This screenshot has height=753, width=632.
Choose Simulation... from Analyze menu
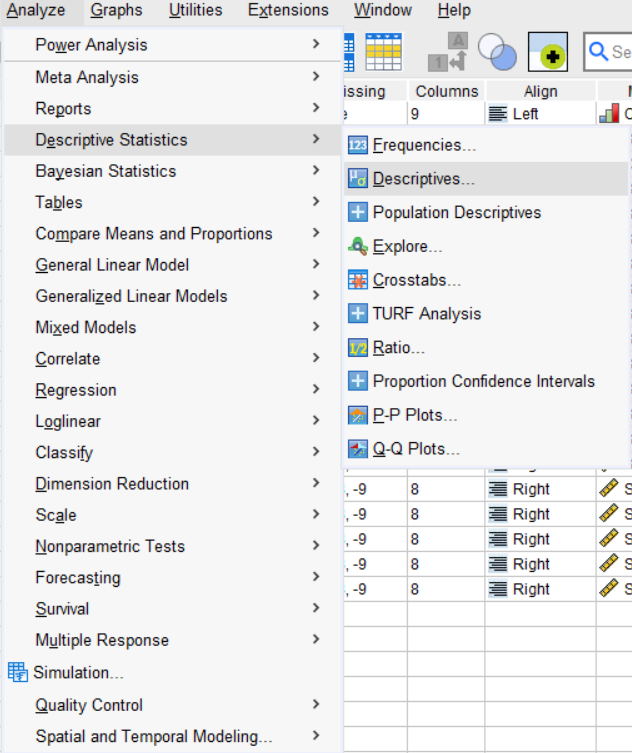pos(172,672)
